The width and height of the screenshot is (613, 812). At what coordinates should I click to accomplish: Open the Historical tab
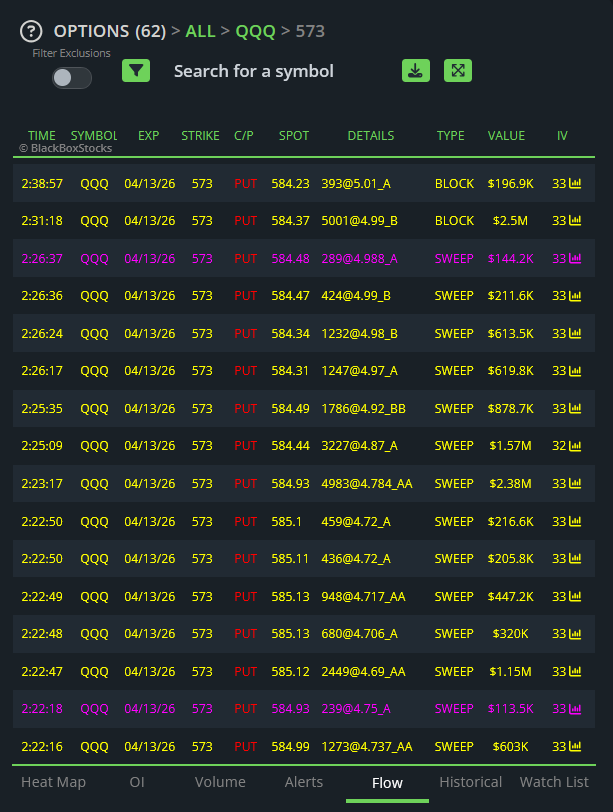471,782
